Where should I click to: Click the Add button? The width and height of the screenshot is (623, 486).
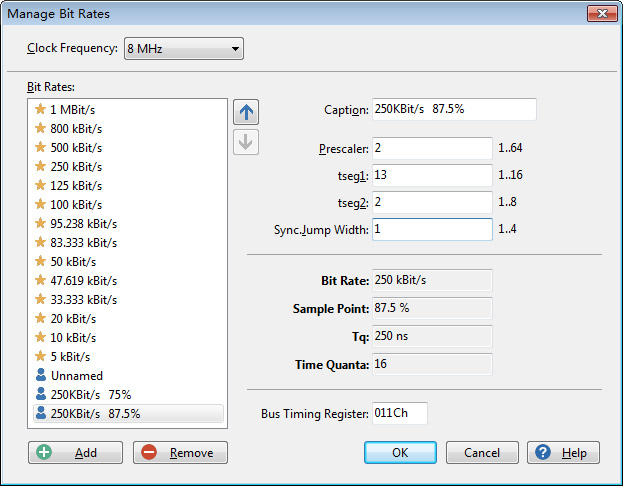pos(75,453)
